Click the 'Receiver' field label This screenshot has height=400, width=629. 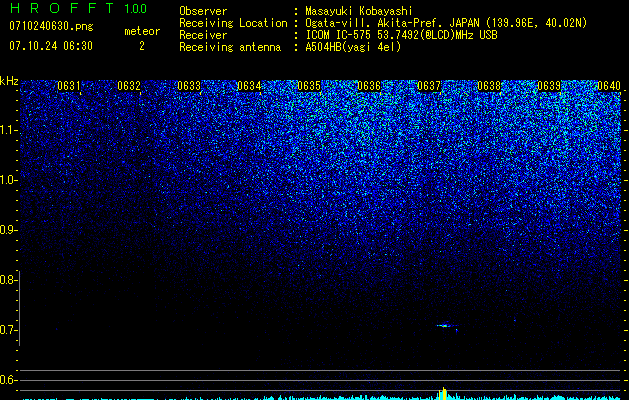click(x=203, y=35)
